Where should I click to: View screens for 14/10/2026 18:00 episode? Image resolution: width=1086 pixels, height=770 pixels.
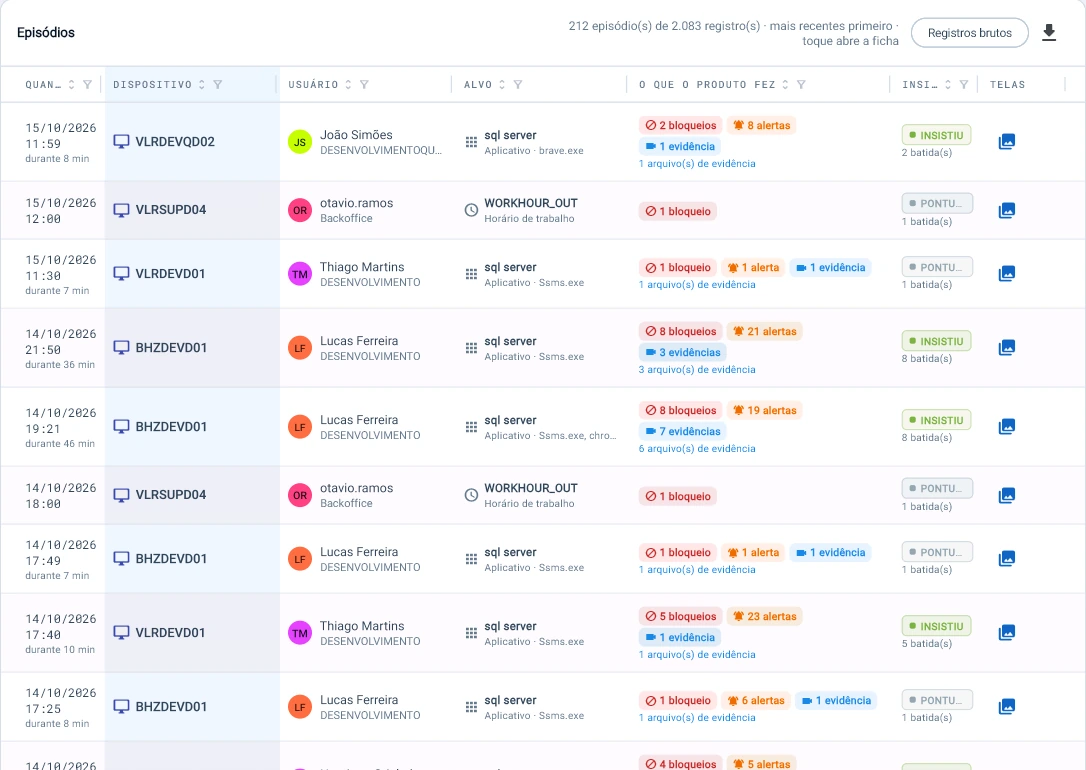1006,495
